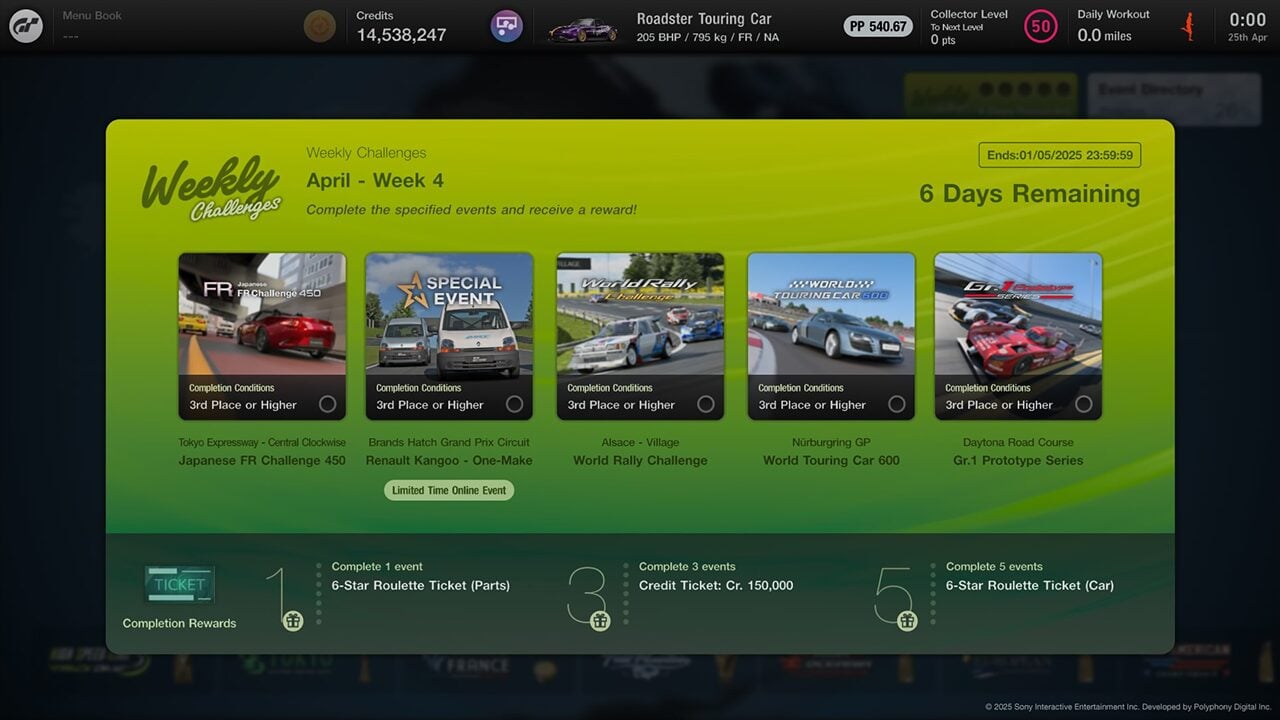The height and width of the screenshot is (720, 1280).
Task: Click the Daytona Road Course track name
Action: 1018,442
